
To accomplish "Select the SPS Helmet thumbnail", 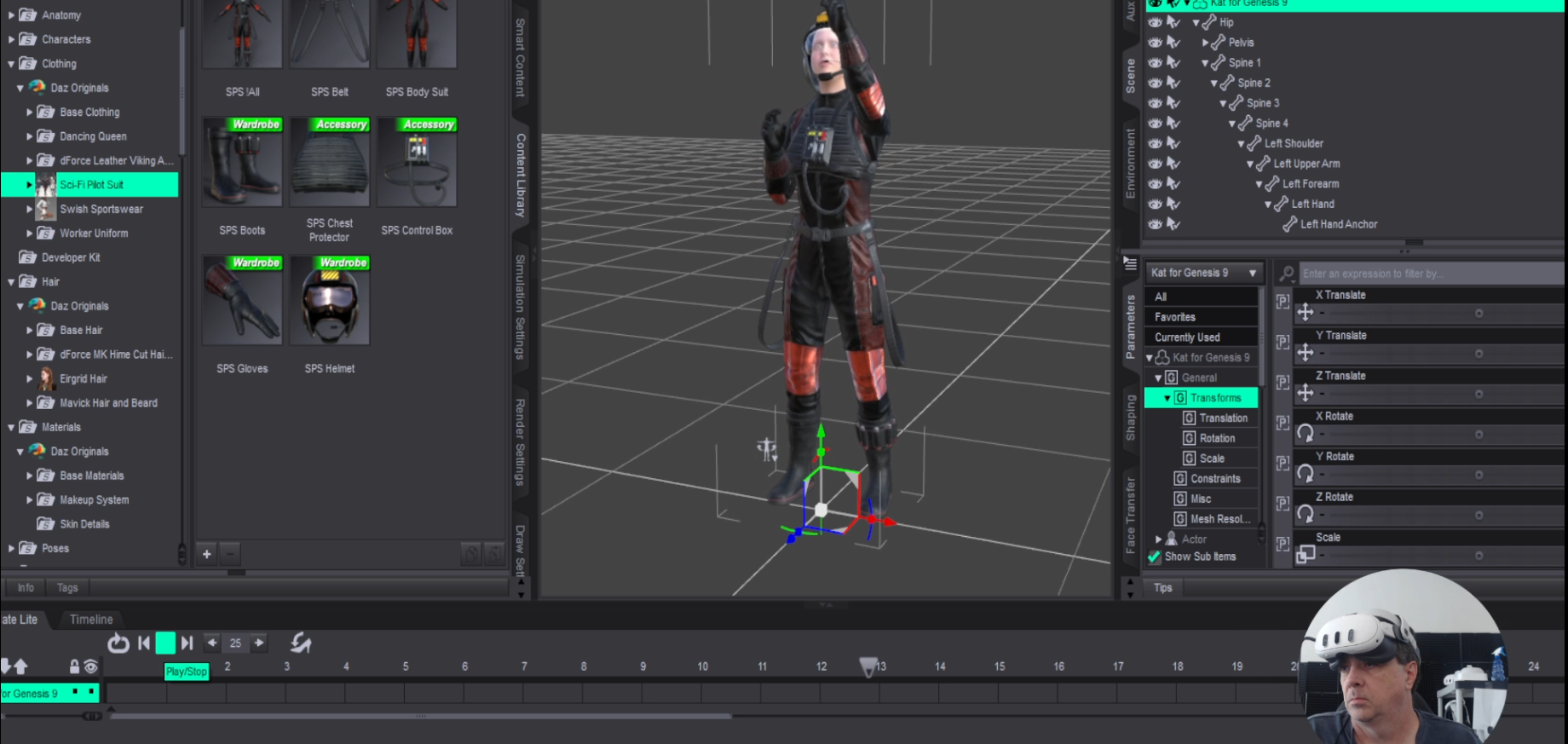I will pos(330,303).
